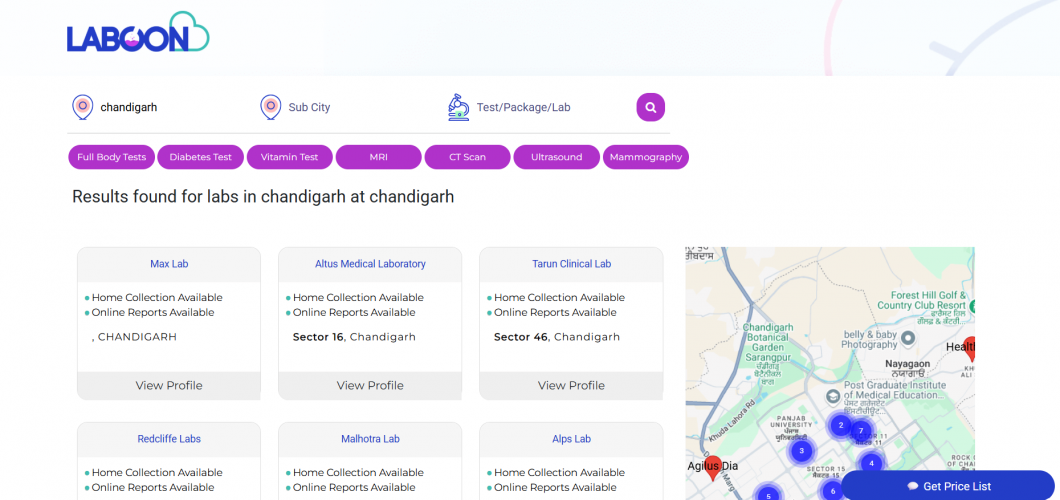Viewport: 1060px width, 500px height.
Task: Open the Max Lab title link
Action: click(169, 264)
